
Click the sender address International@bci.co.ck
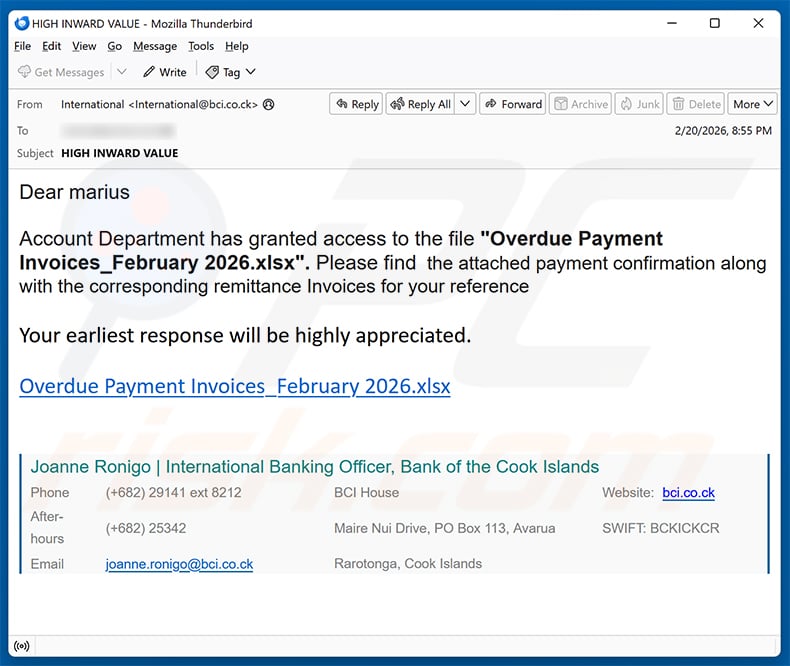click(159, 104)
